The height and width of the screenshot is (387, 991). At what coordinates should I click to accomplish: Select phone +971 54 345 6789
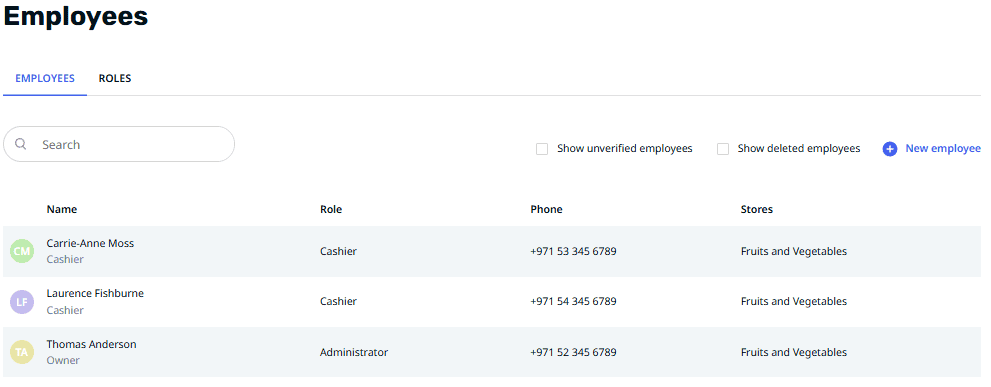pyautogui.click(x=573, y=302)
